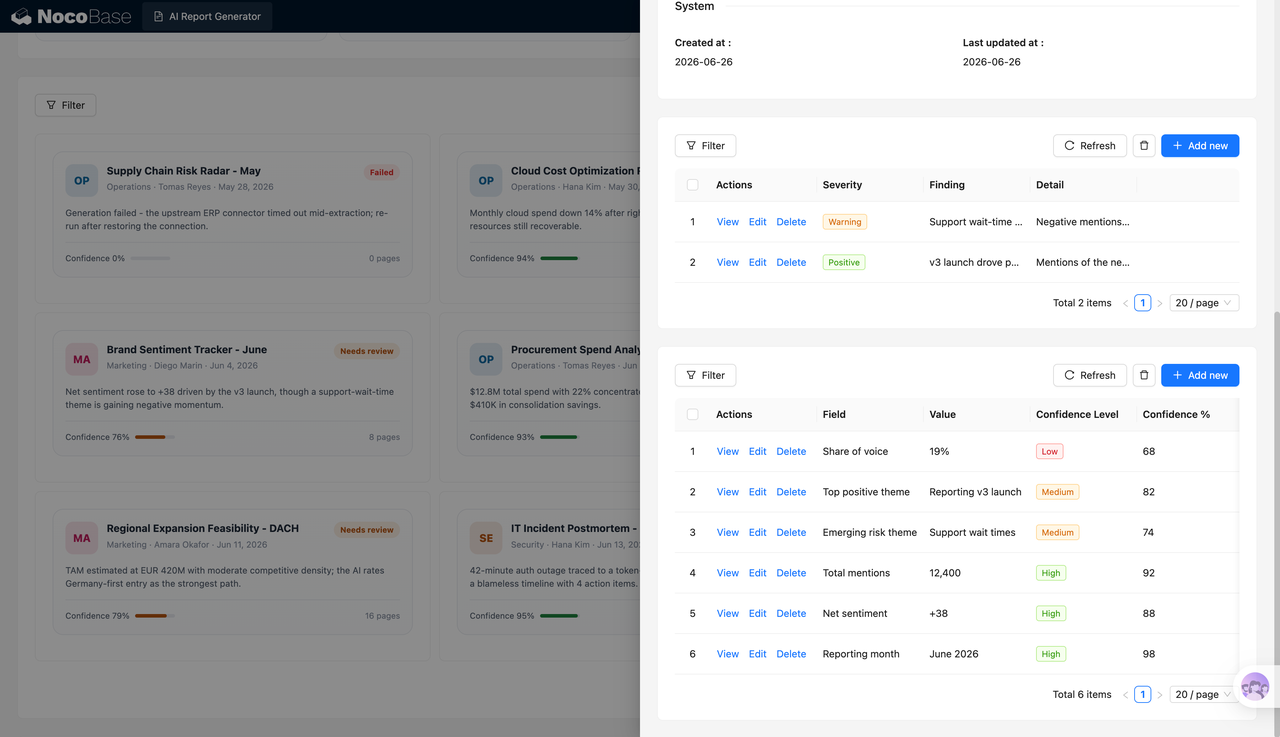Click Add new above the Severity findings table

click(1200, 146)
